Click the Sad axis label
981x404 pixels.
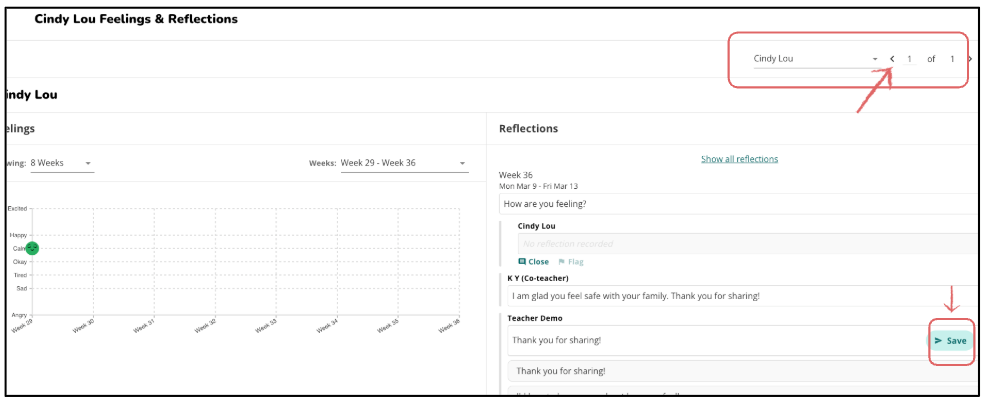click(x=21, y=288)
